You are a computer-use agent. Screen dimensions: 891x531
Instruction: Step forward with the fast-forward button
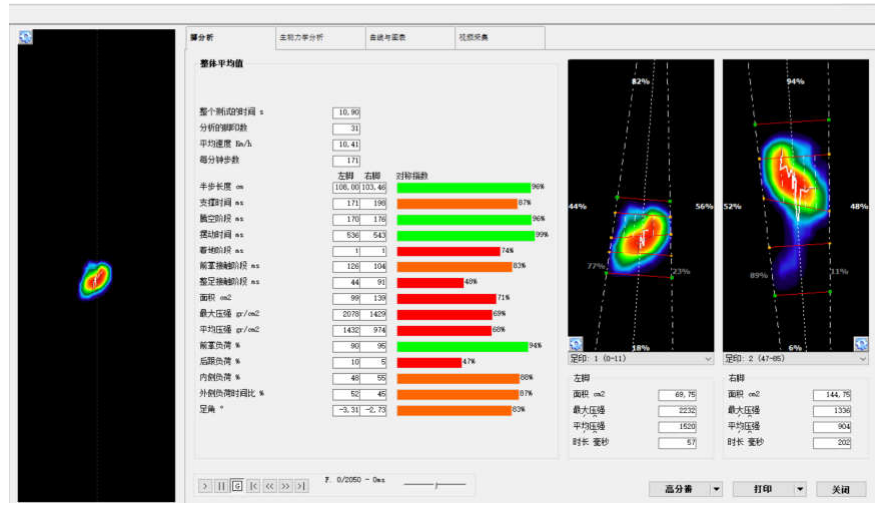tap(285, 486)
